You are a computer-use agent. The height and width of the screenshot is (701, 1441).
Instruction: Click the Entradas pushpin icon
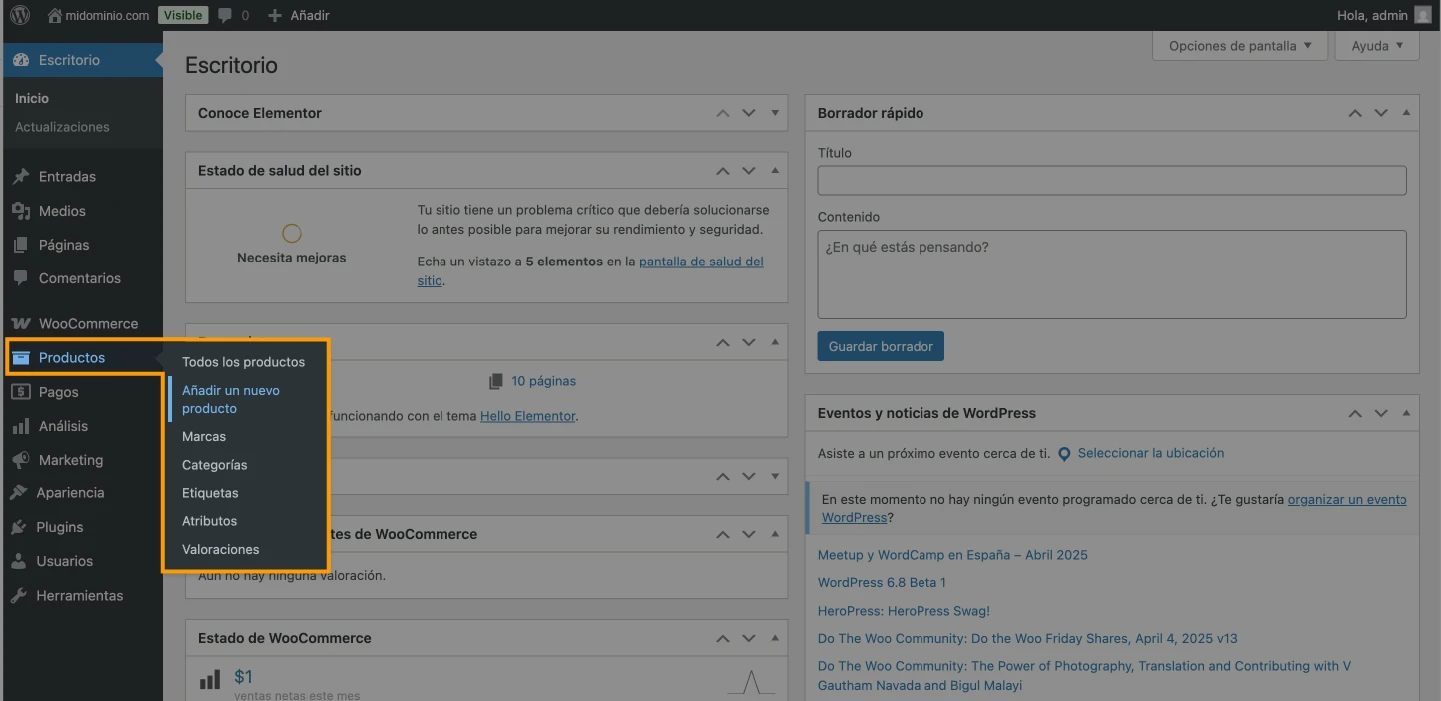20,177
